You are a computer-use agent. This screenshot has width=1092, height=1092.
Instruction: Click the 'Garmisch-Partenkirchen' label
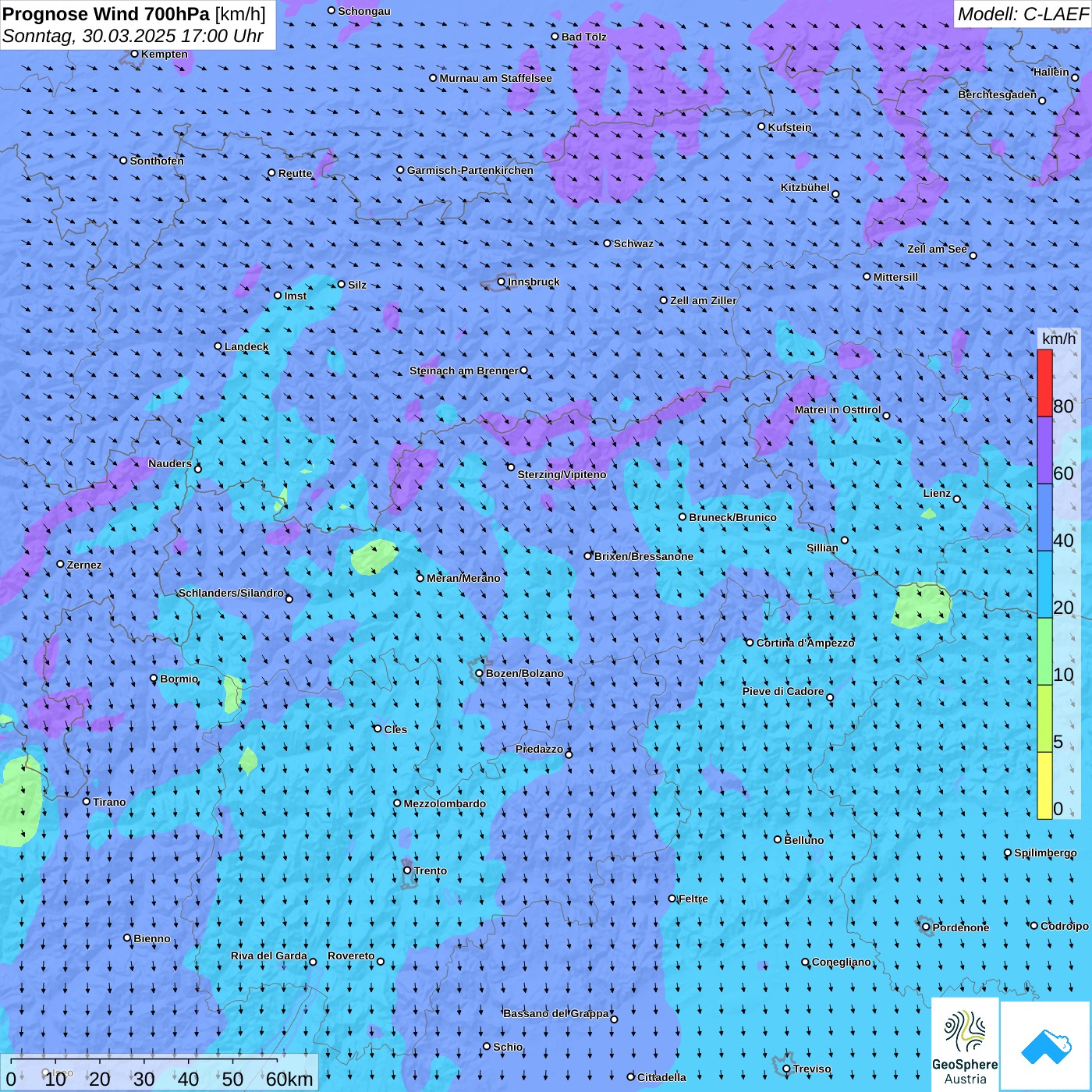click(470, 170)
